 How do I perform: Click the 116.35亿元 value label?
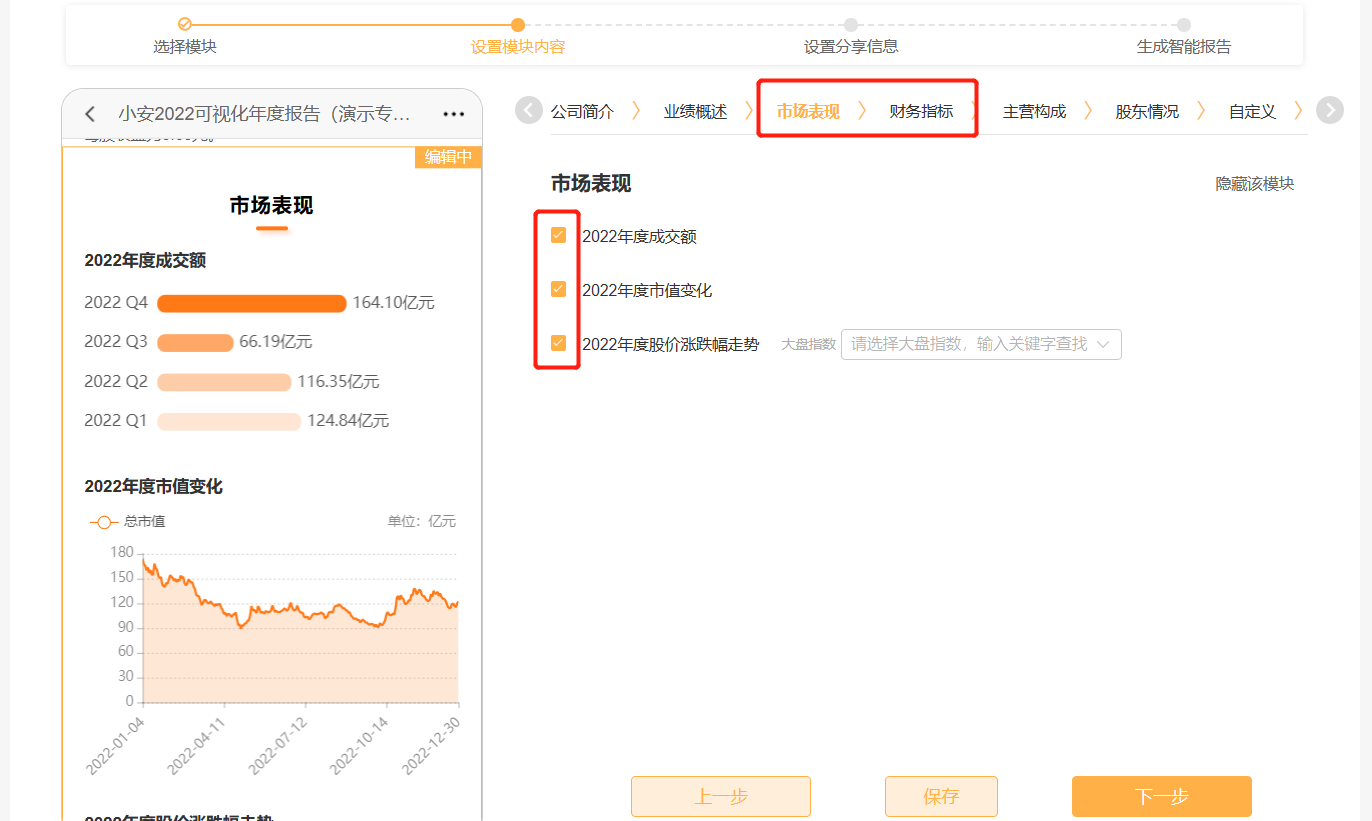(x=338, y=382)
